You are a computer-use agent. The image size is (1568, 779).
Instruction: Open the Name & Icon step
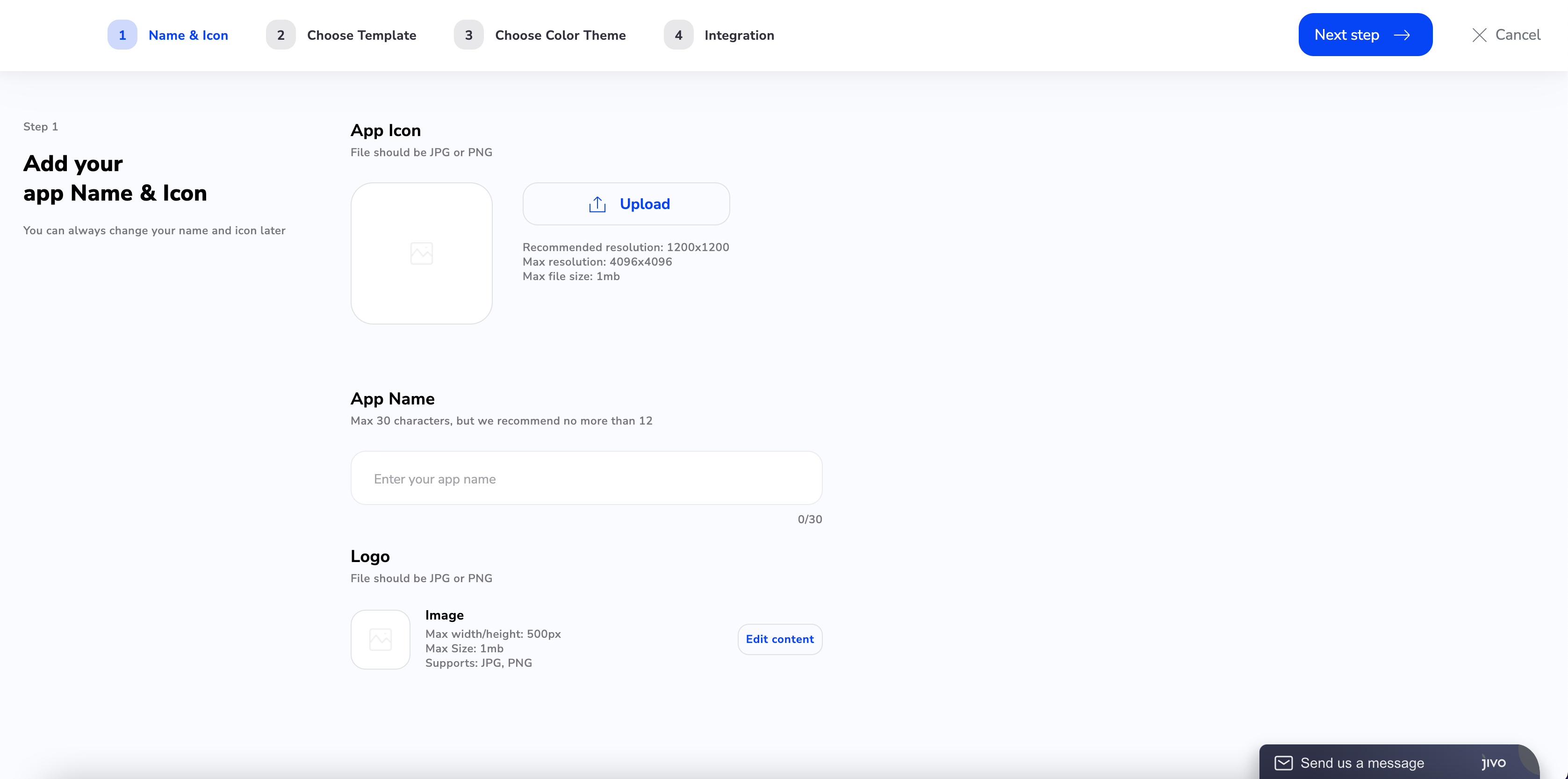pyautogui.click(x=188, y=35)
